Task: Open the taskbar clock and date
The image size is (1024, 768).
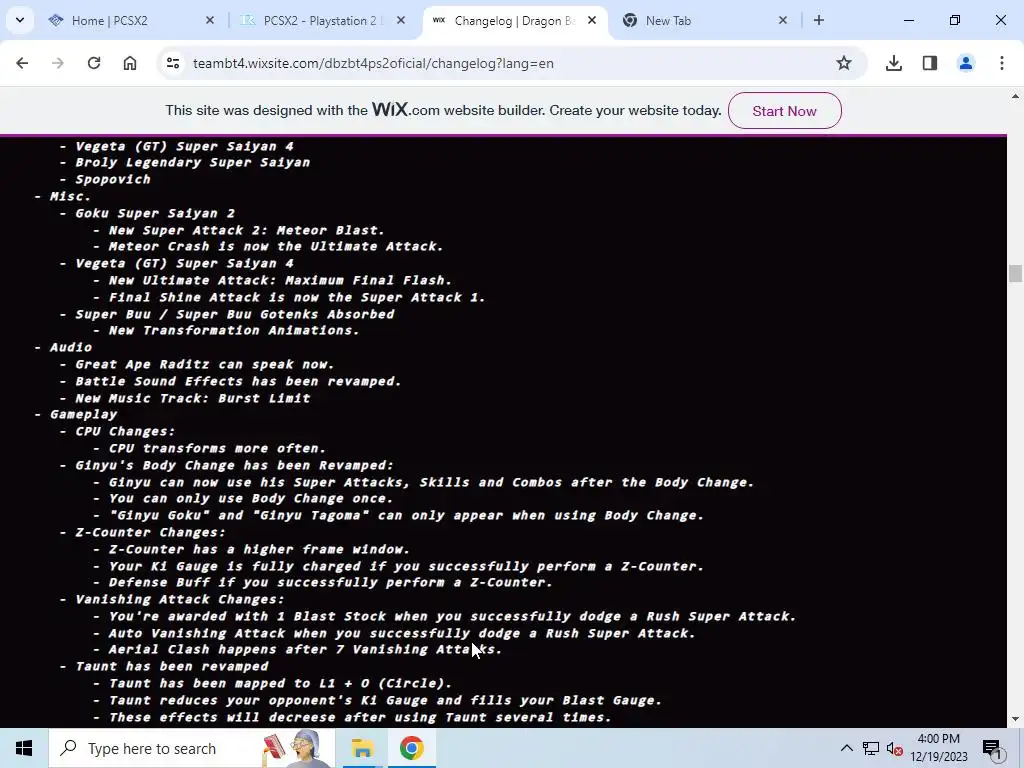Action: click(x=938, y=748)
